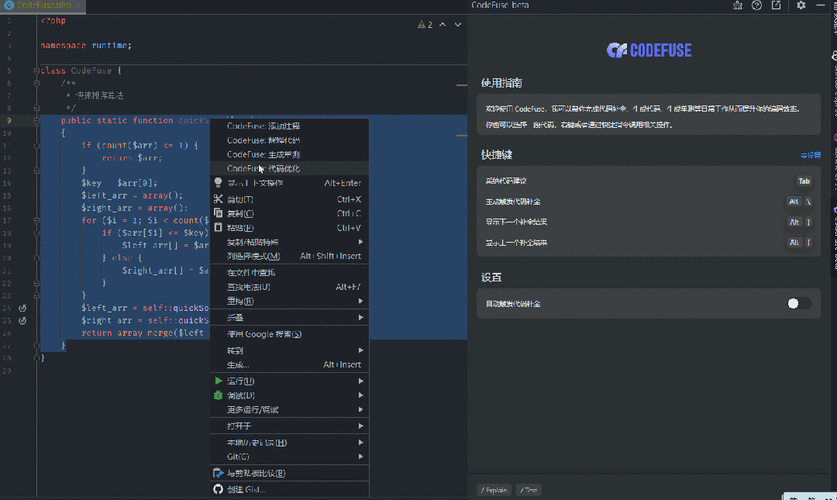The width and height of the screenshot is (837, 500).
Task: Select column selection mode (Alt+Shift+Insert)
Action: [x=289, y=256]
